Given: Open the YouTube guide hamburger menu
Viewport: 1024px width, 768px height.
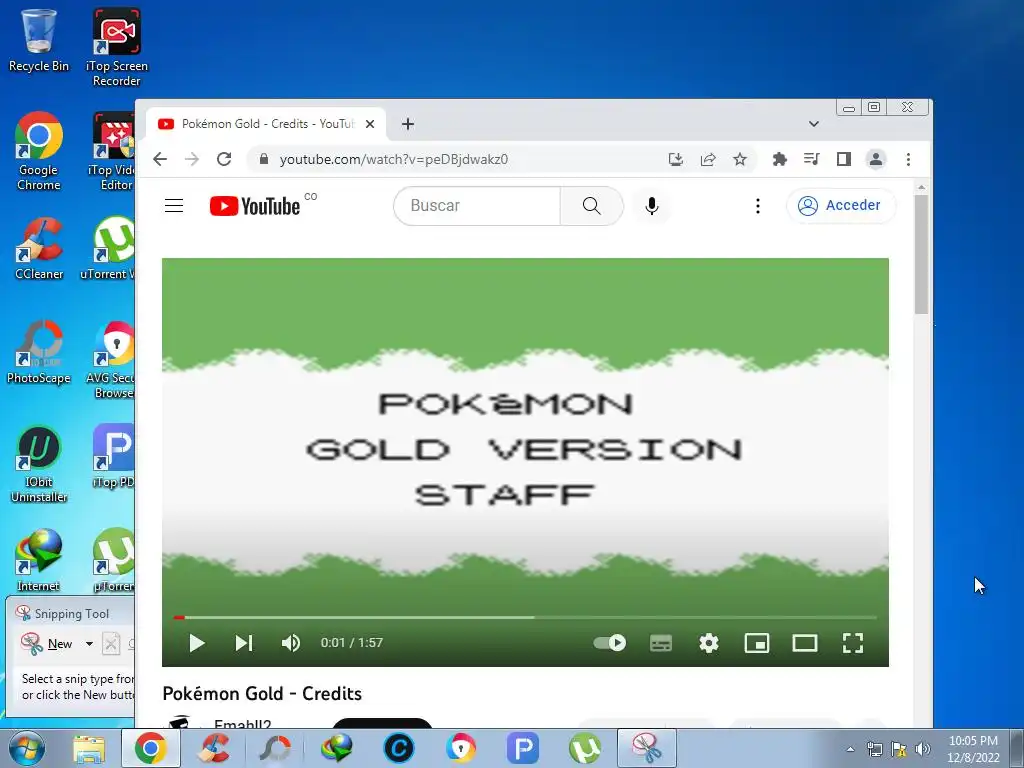Looking at the screenshot, I should pyautogui.click(x=174, y=206).
